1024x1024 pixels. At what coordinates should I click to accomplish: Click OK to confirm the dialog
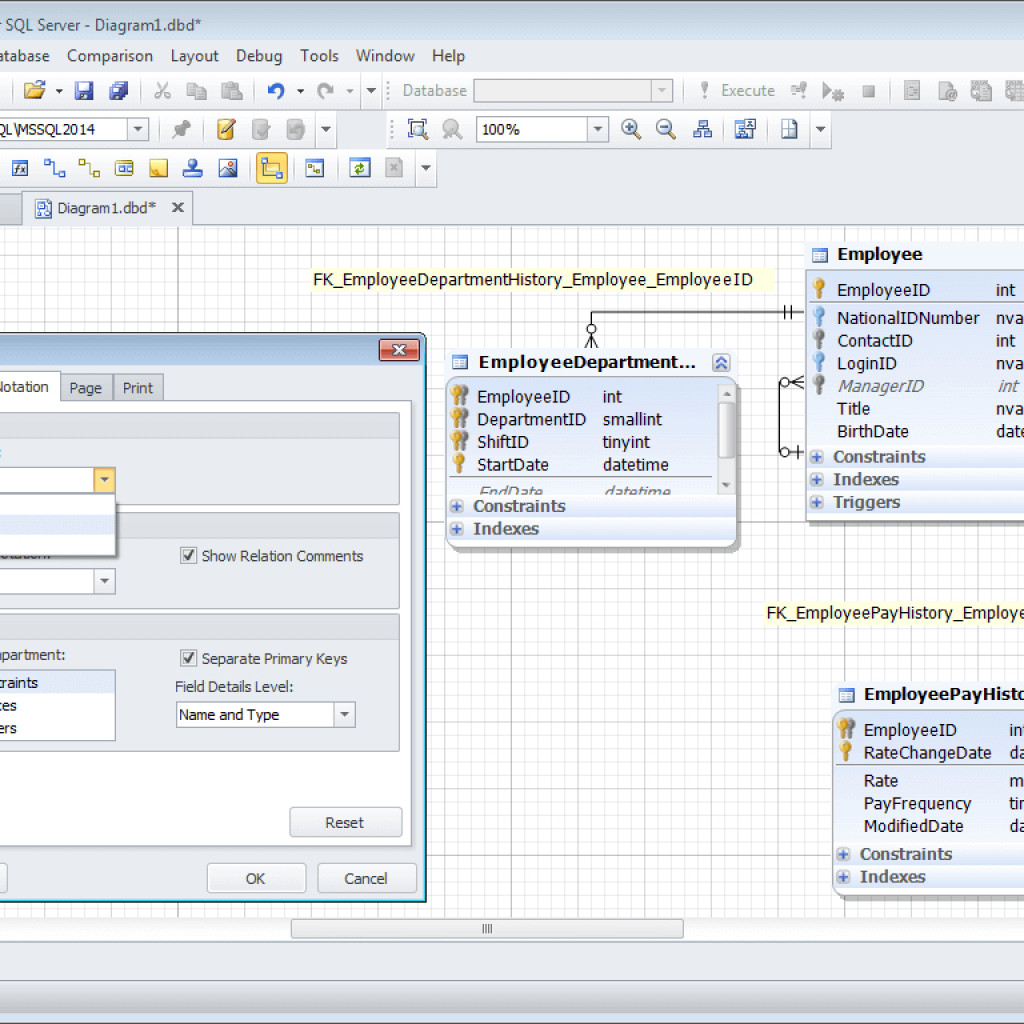(x=256, y=877)
